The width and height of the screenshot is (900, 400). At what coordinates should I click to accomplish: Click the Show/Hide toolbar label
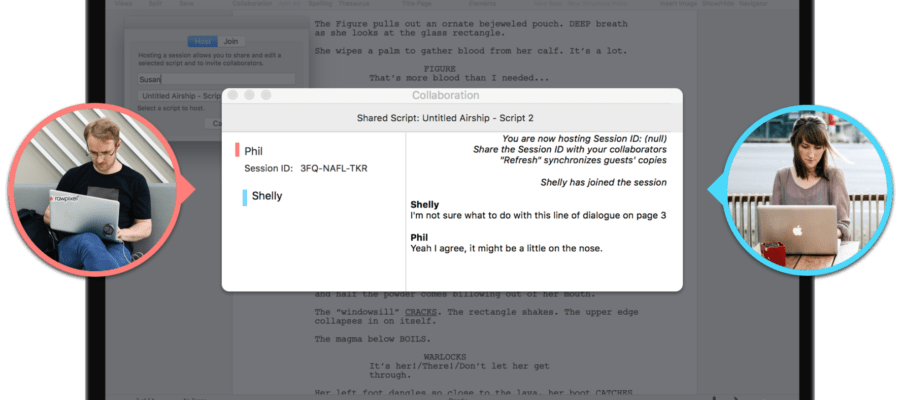point(718,3)
